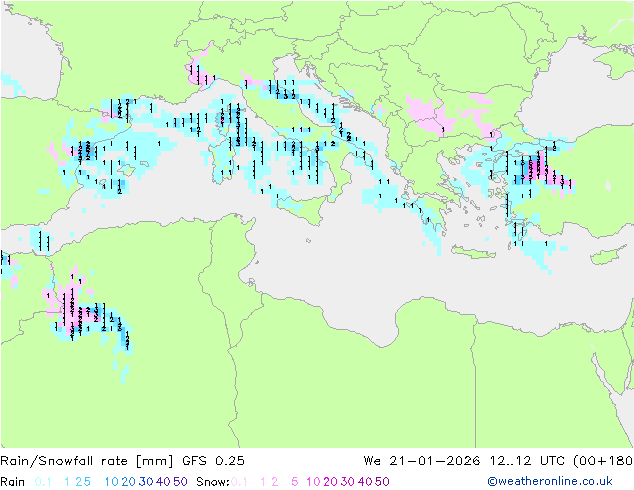The height and width of the screenshot is (490, 634).
Task: Select the snow legend value 0.1
Action: point(239,482)
